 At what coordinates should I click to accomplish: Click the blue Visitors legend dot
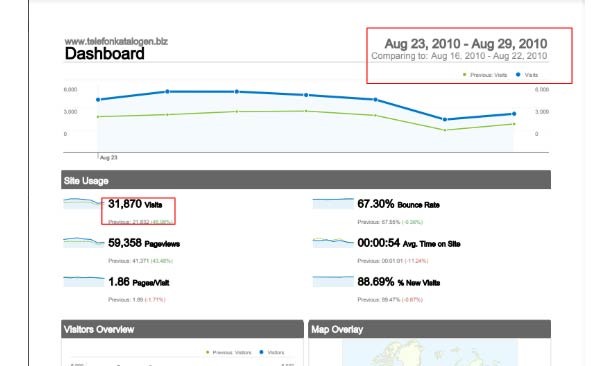click(261, 352)
